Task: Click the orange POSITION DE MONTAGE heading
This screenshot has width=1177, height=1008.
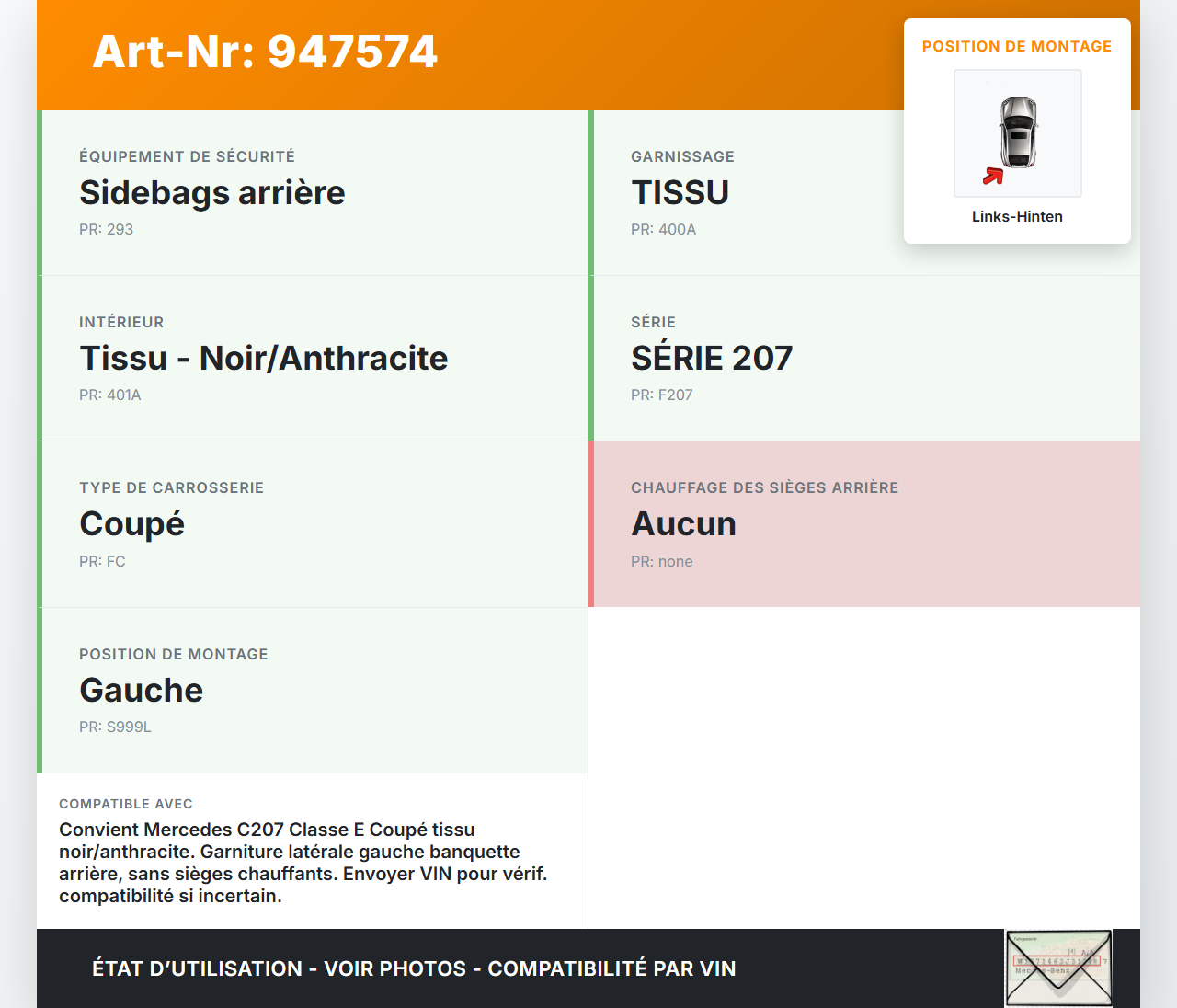Action: (1017, 46)
